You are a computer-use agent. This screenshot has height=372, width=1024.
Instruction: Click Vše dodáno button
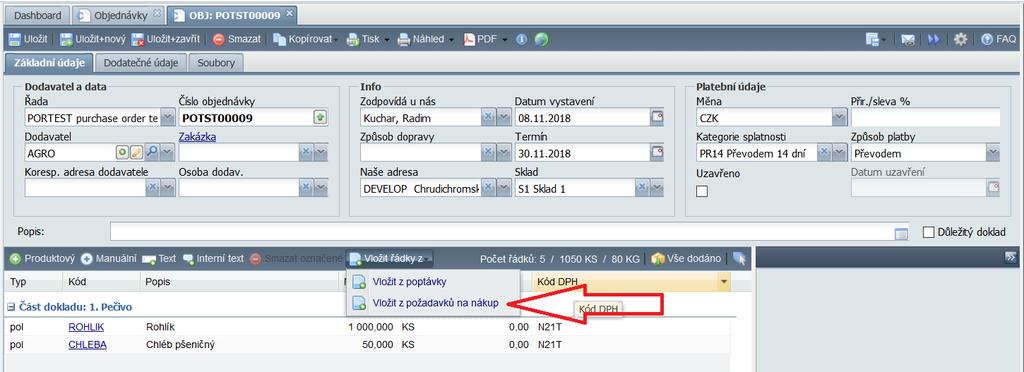(686, 258)
